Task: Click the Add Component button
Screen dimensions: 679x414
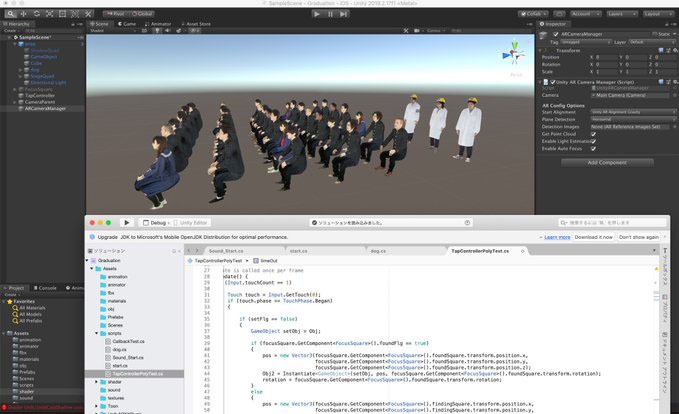Action: click(606, 161)
